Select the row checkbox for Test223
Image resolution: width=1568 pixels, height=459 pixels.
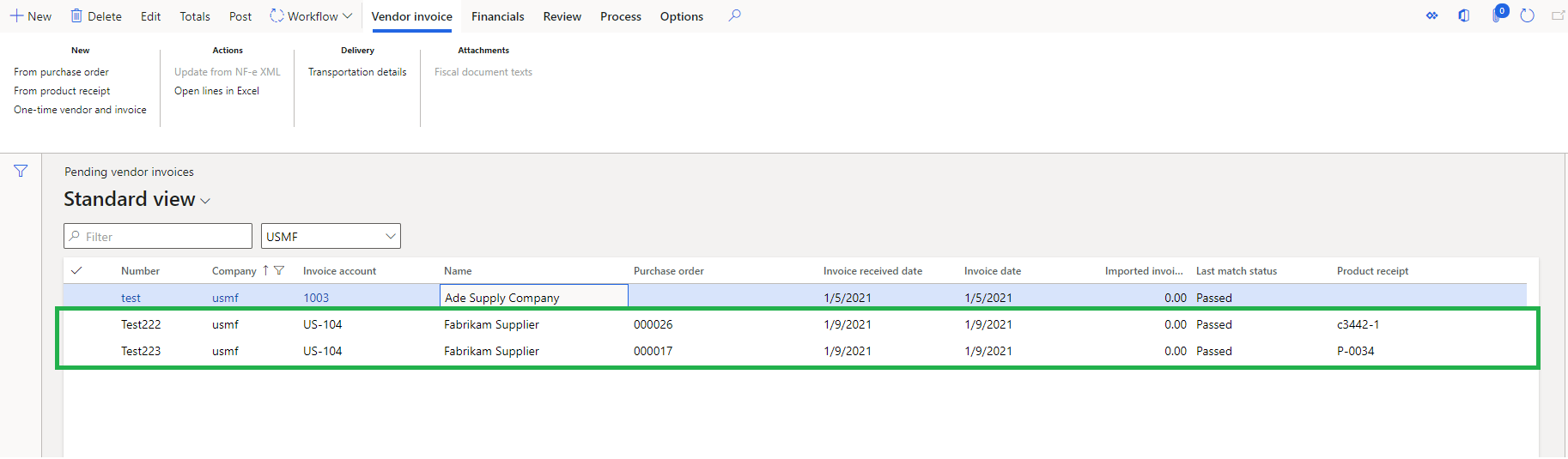pyautogui.click(x=76, y=351)
